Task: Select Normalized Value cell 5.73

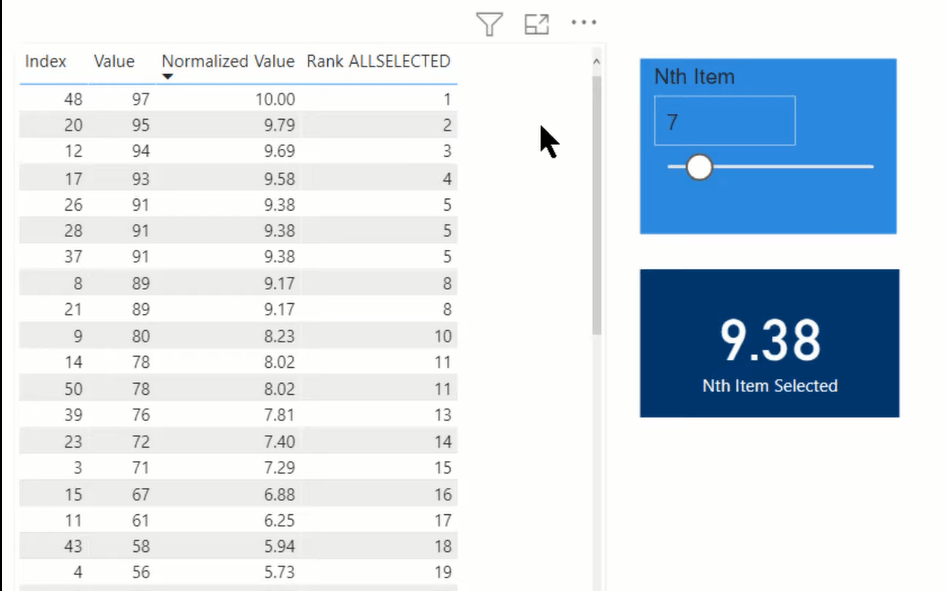Action: click(279, 572)
